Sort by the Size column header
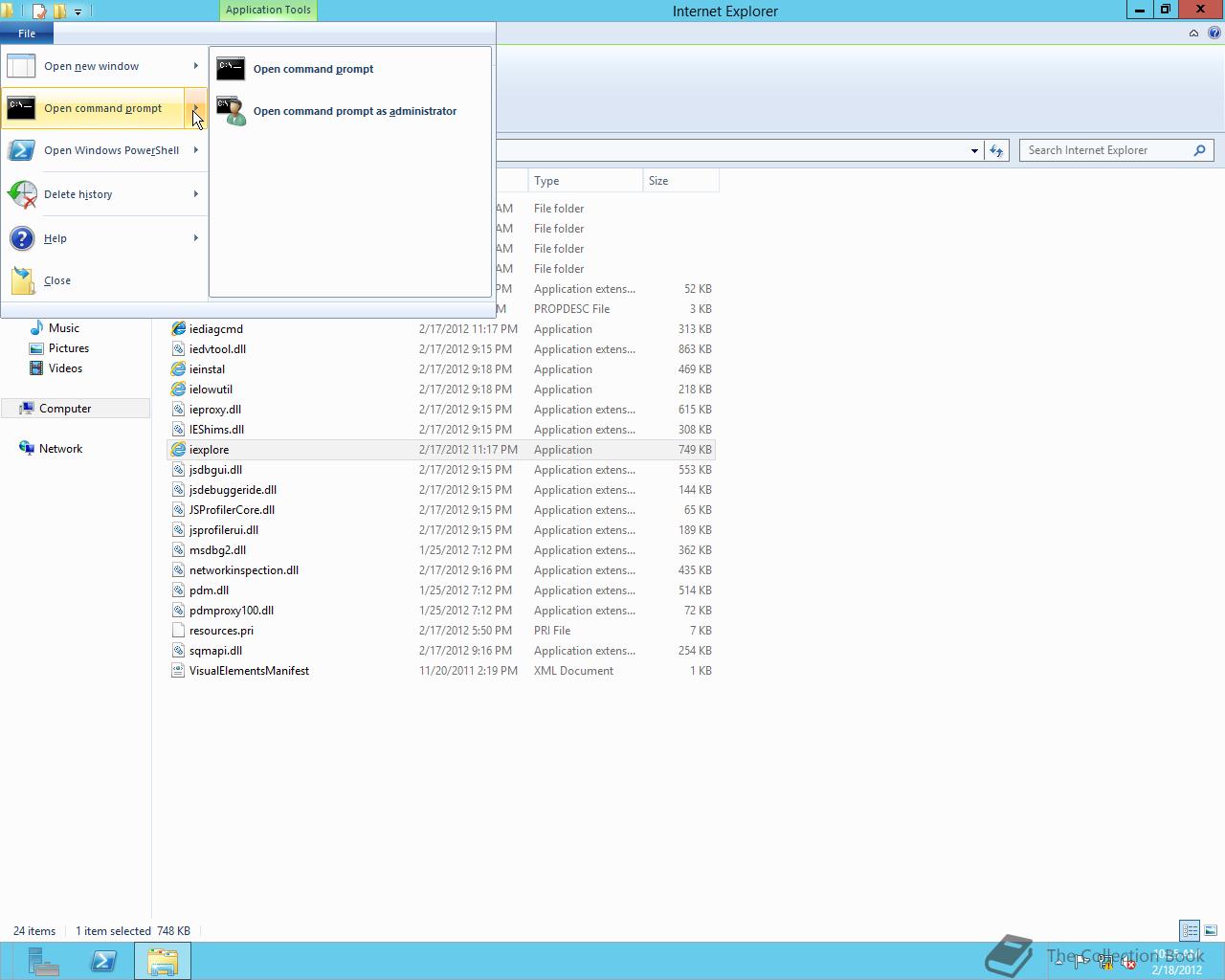This screenshot has width=1225, height=980. (680, 181)
